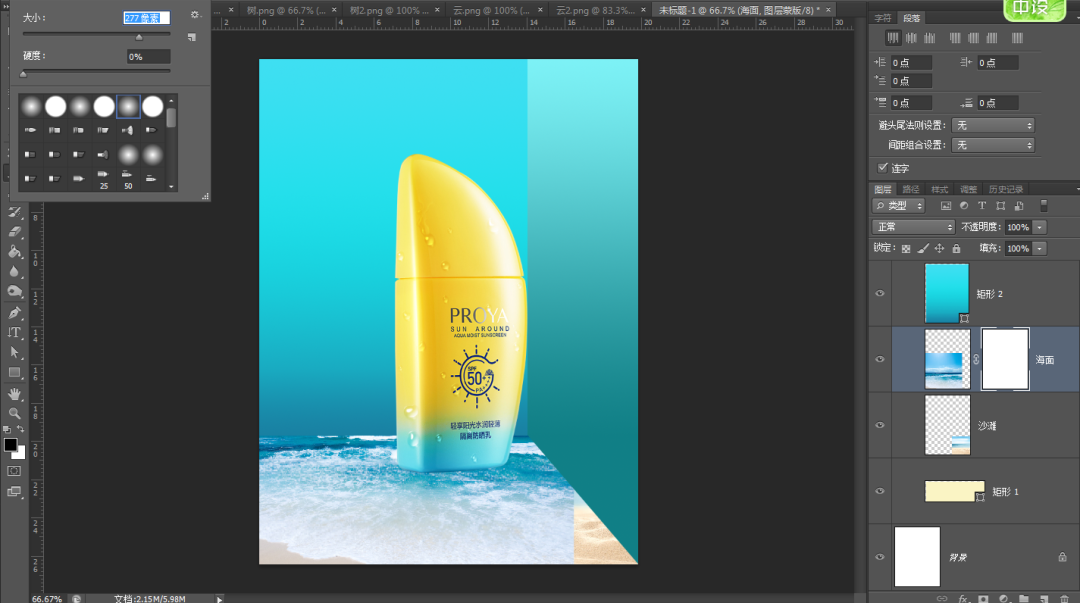This screenshot has width=1080, height=603.
Task: Select the Rectangle shape tool
Action: pos(14,372)
